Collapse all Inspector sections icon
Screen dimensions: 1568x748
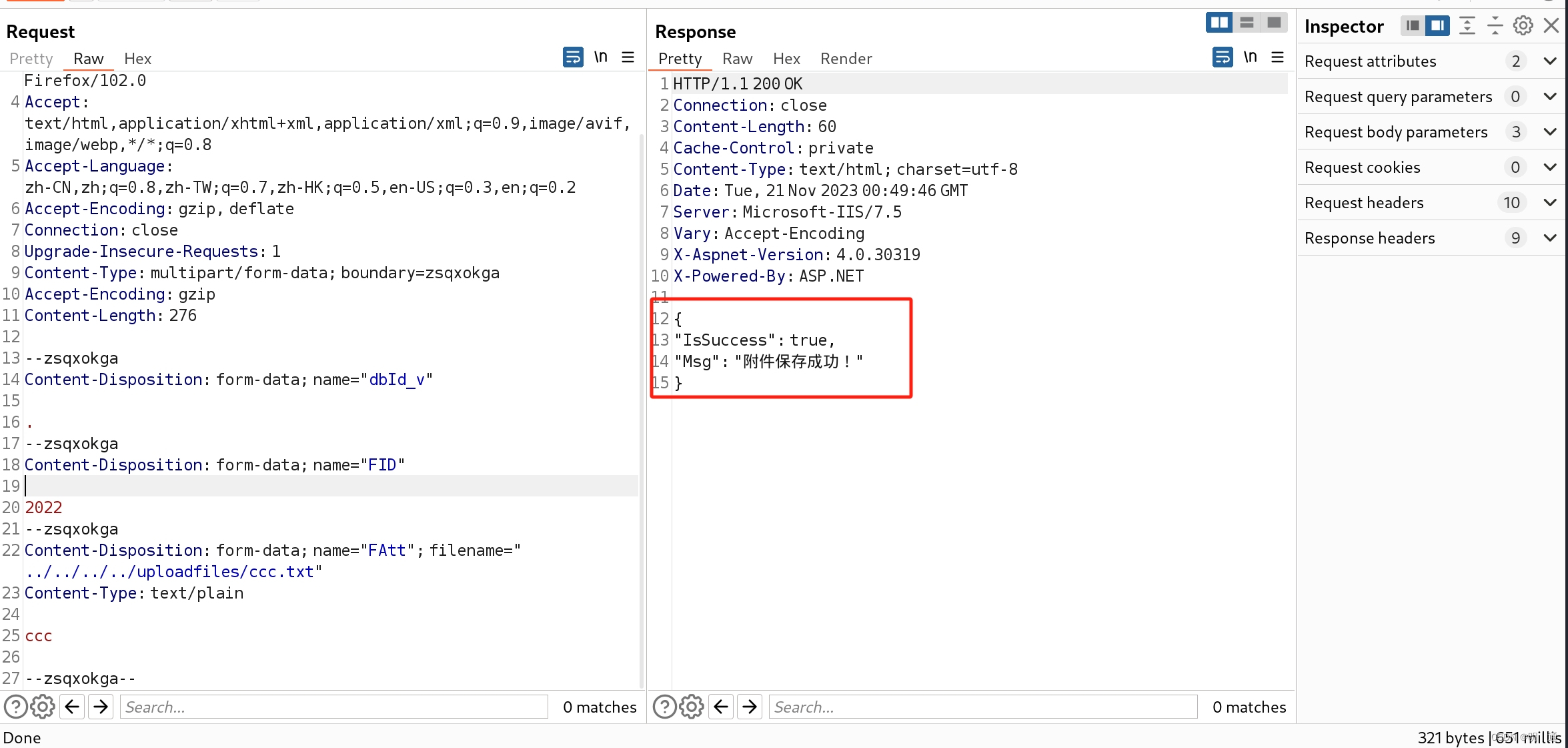pos(1495,26)
